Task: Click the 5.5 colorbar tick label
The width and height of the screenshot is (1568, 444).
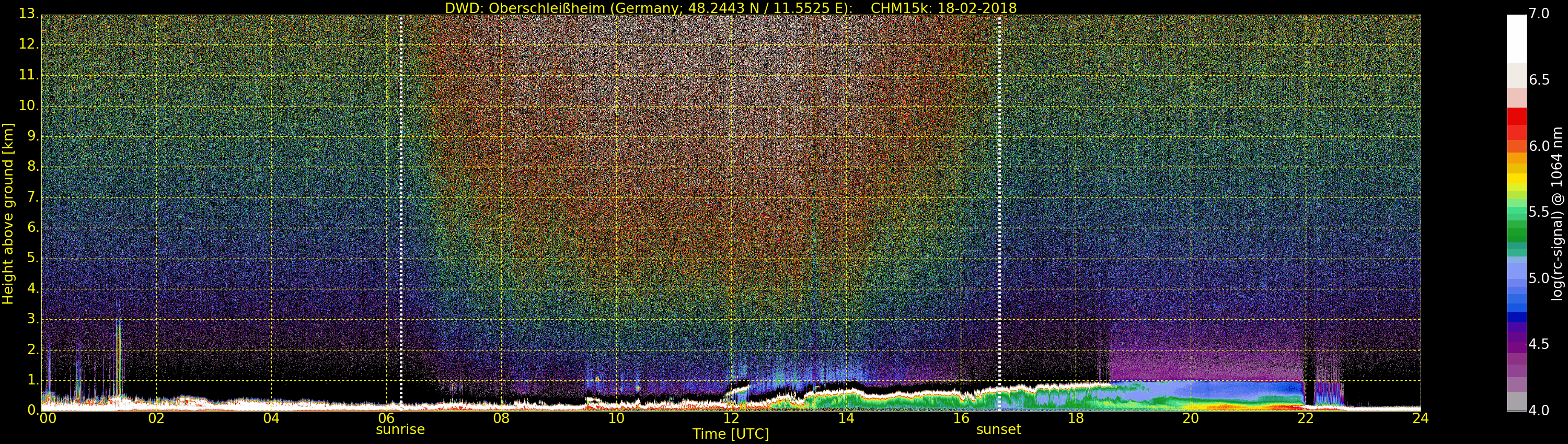Action: [1539, 212]
